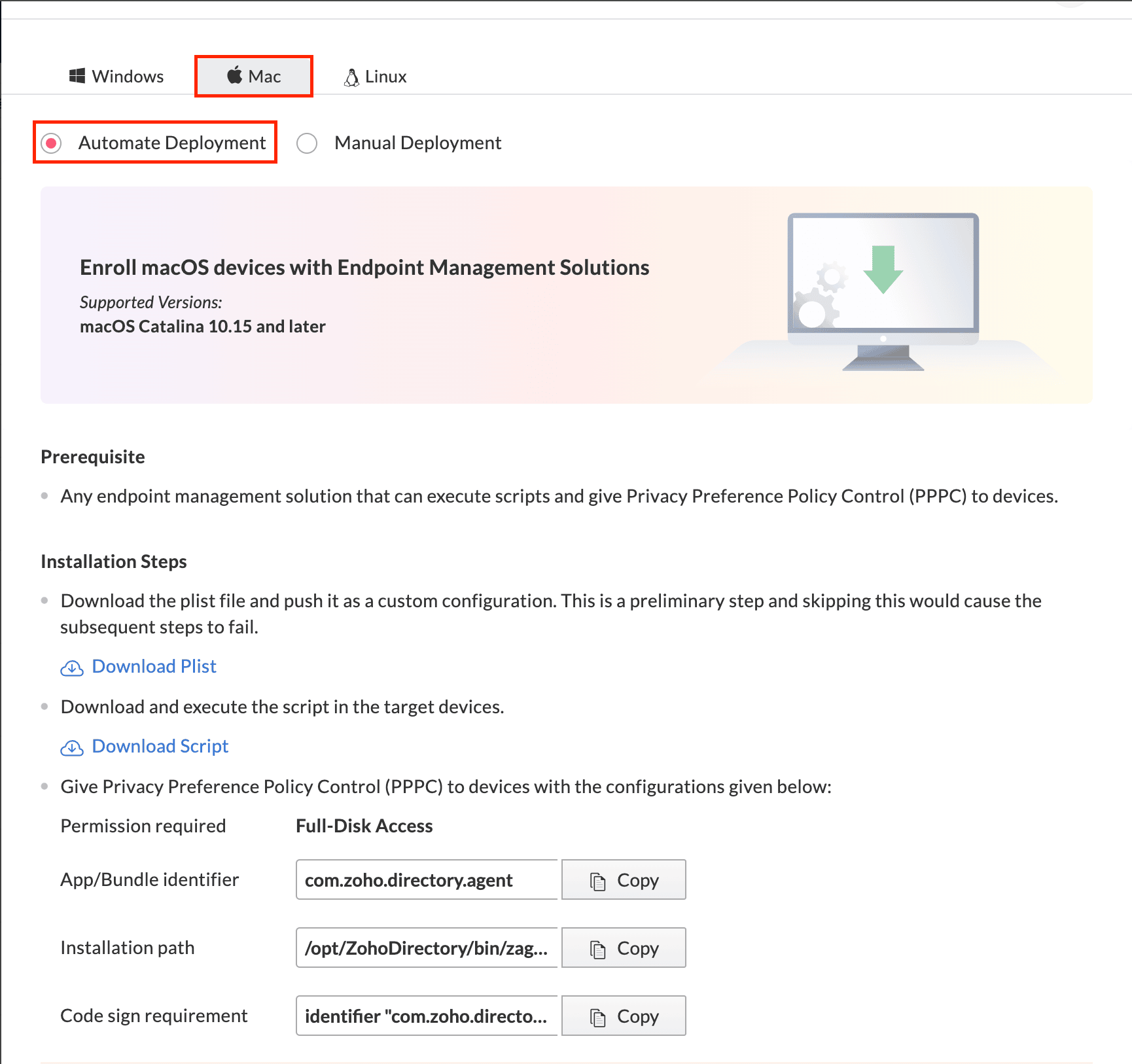
Task: Click the Manual Deployment label text
Action: point(417,143)
